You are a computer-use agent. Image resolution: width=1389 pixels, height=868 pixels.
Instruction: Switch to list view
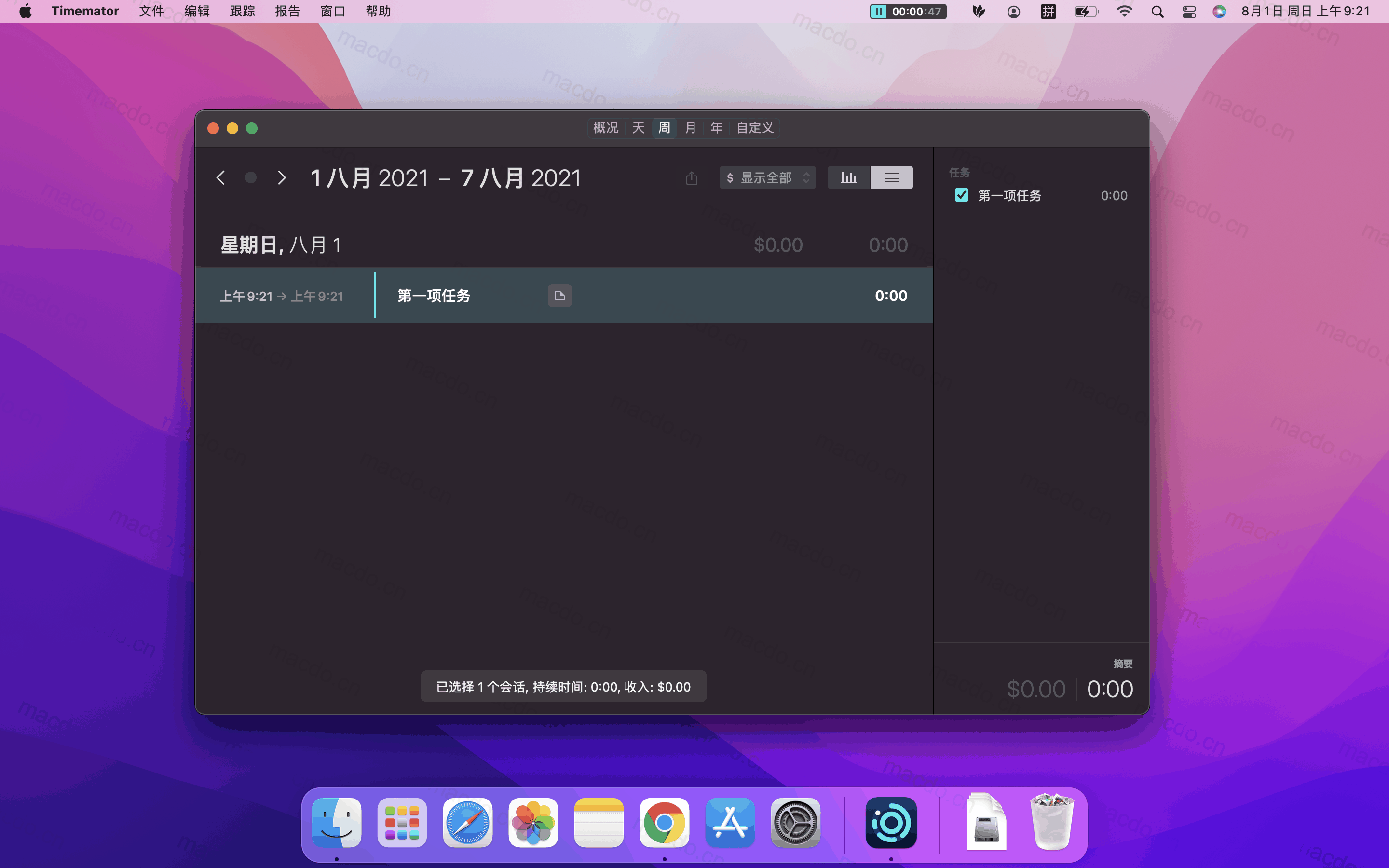(892, 177)
